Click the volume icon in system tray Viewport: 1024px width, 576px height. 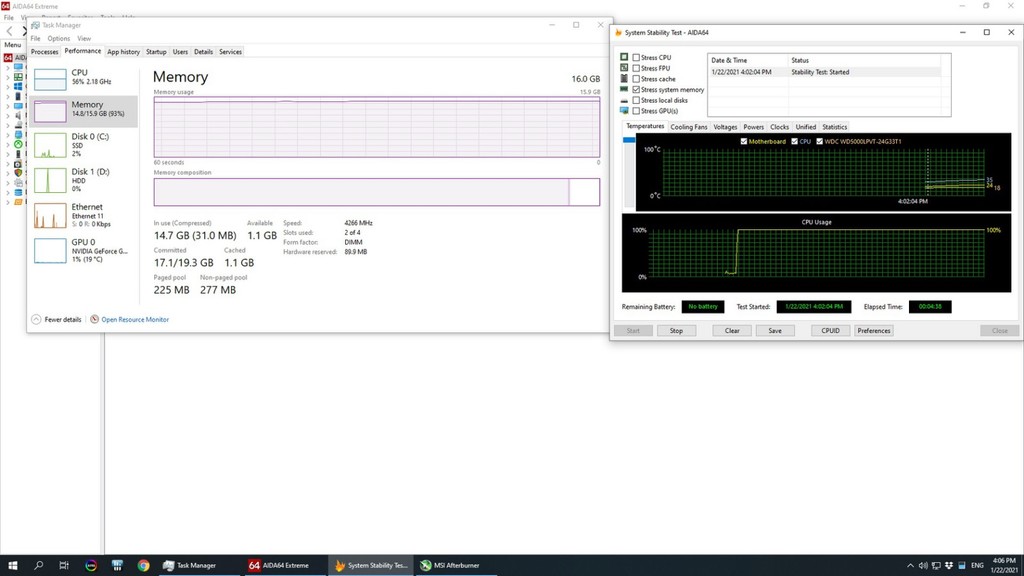pos(923,566)
